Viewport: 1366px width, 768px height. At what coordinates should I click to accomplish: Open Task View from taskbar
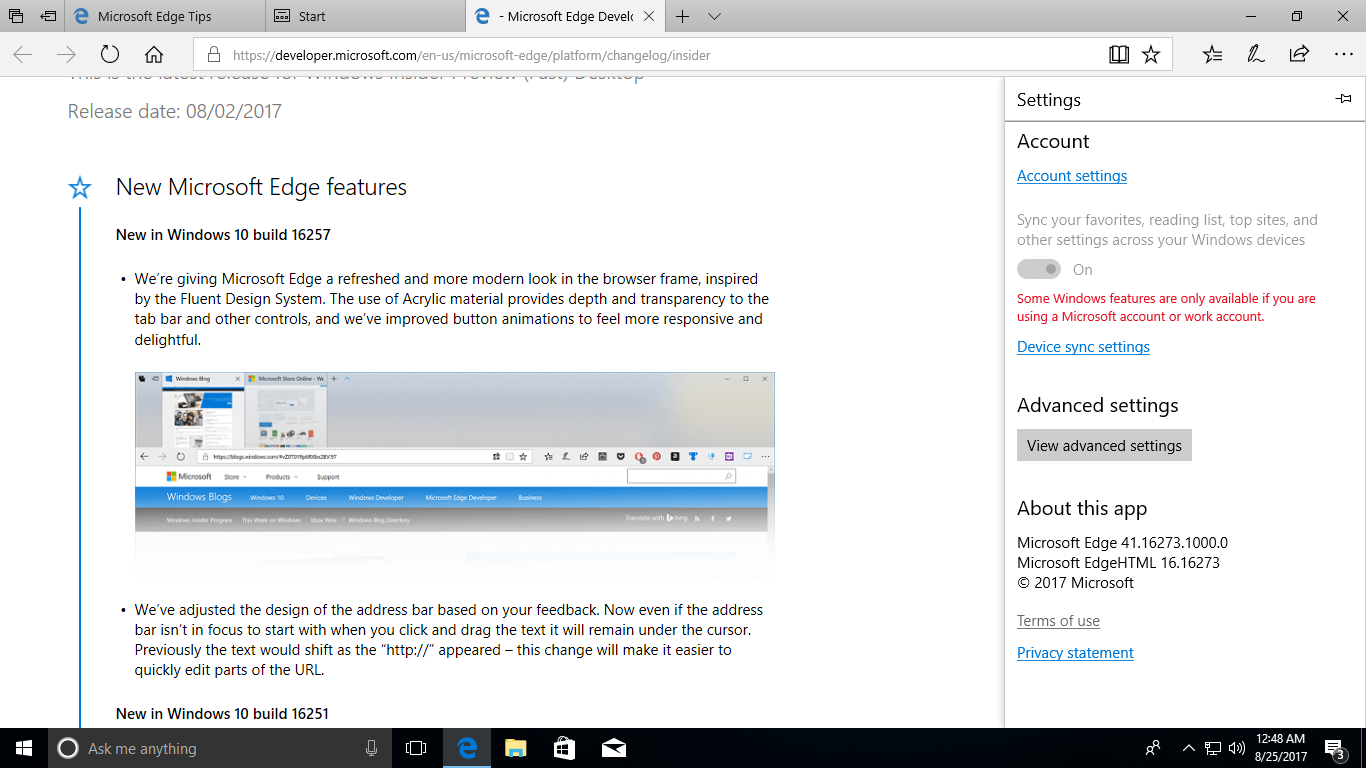click(416, 748)
